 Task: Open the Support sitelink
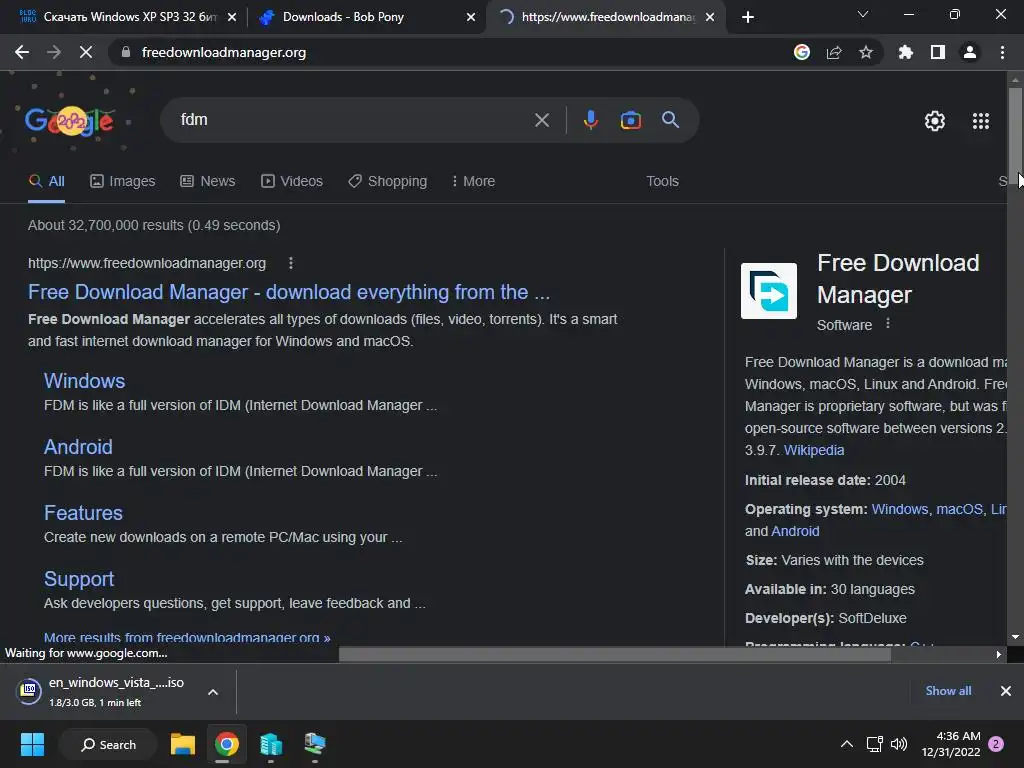(x=79, y=579)
